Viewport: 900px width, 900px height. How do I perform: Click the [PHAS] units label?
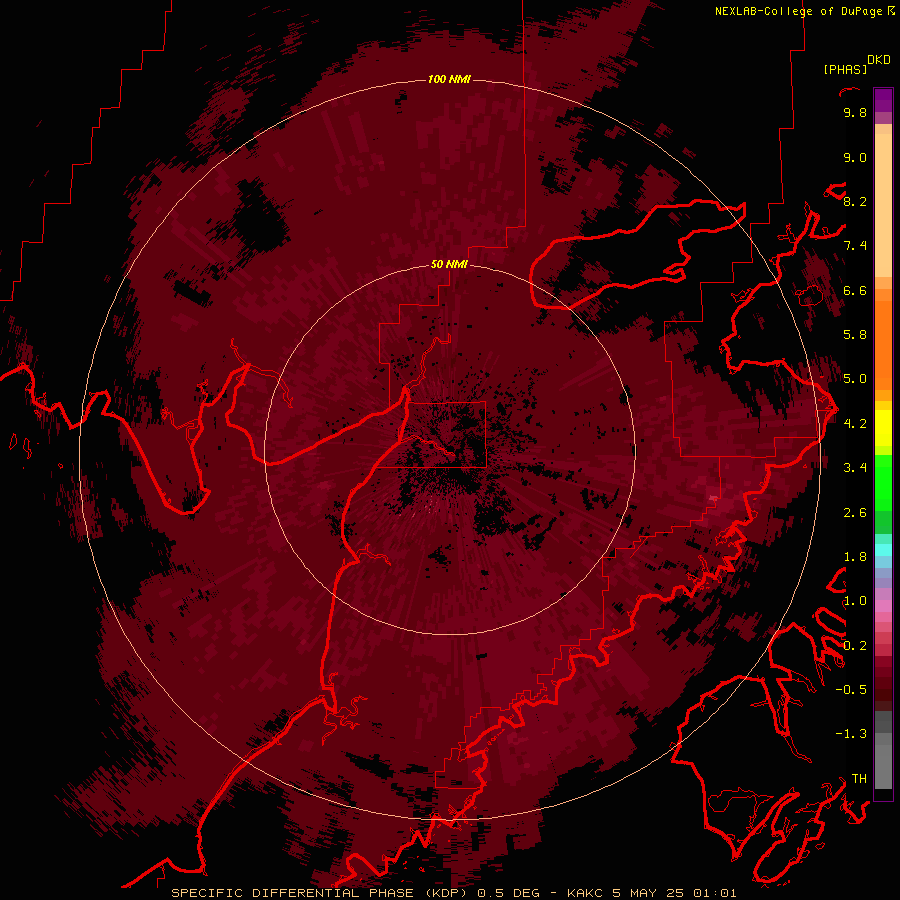coord(845,69)
